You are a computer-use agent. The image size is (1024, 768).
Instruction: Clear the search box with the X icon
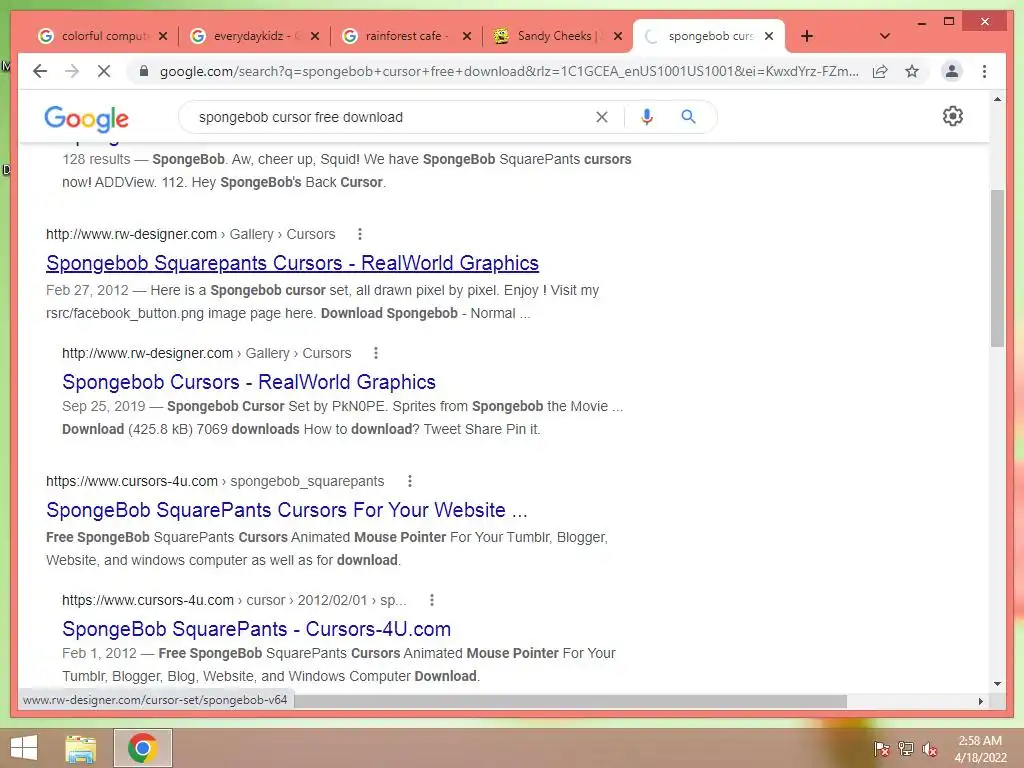click(601, 117)
